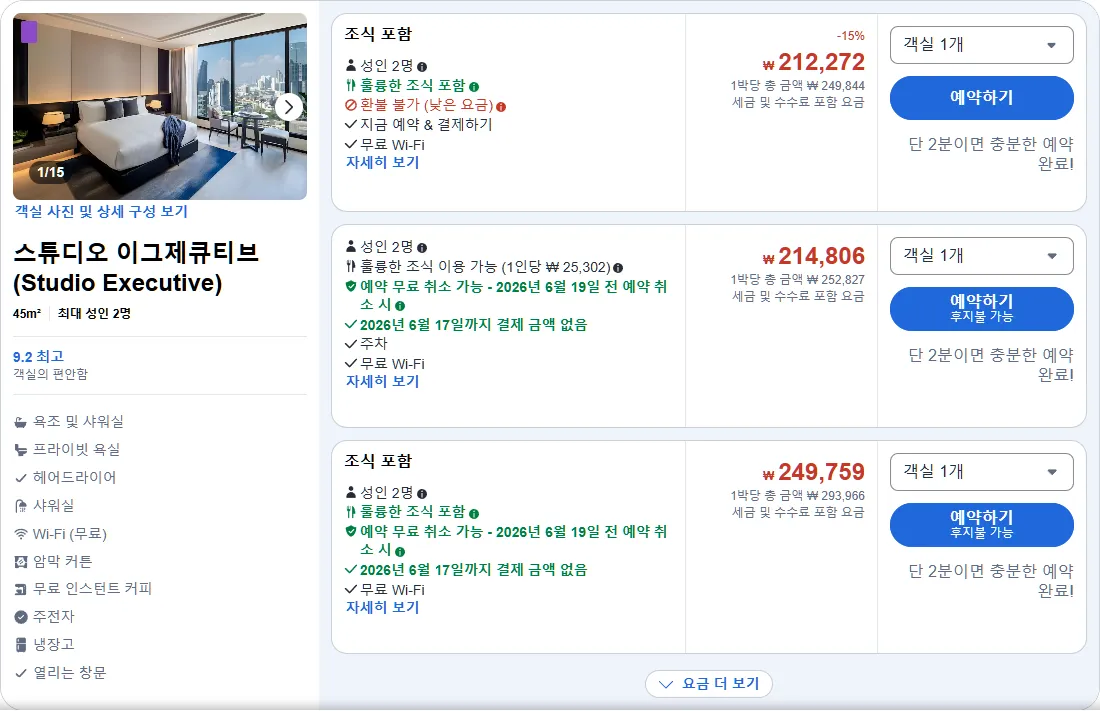Open first 객실 1개 room count dropdown
The width and height of the screenshot is (1100, 711).
[981, 45]
